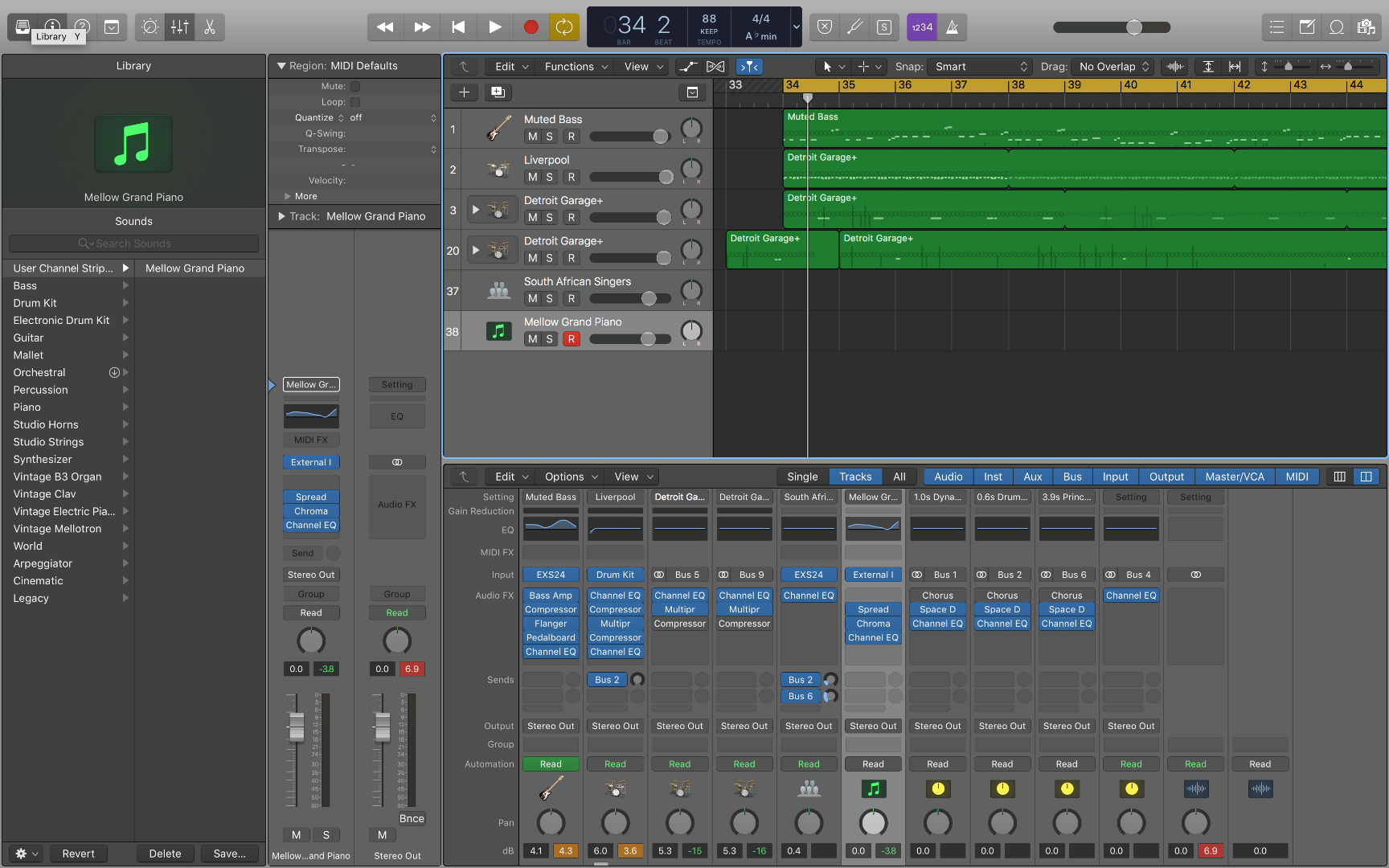Toggle the Metronome click icon
Screen dimensions: 1389x868
(952, 27)
